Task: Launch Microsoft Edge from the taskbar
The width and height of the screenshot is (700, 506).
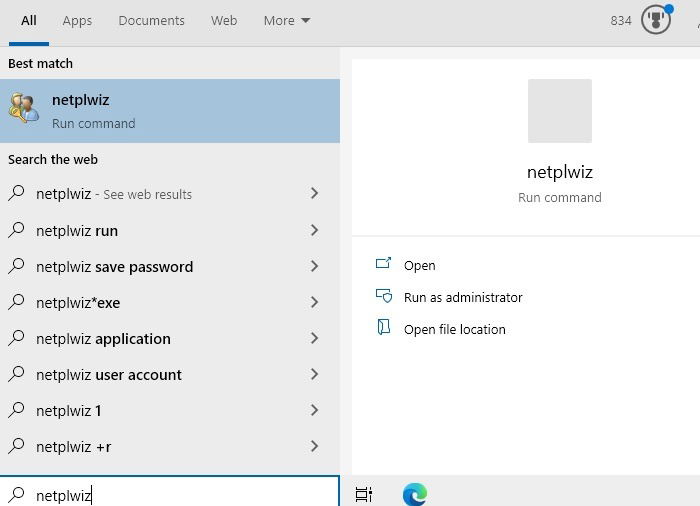Action: click(x=415, y=494)
